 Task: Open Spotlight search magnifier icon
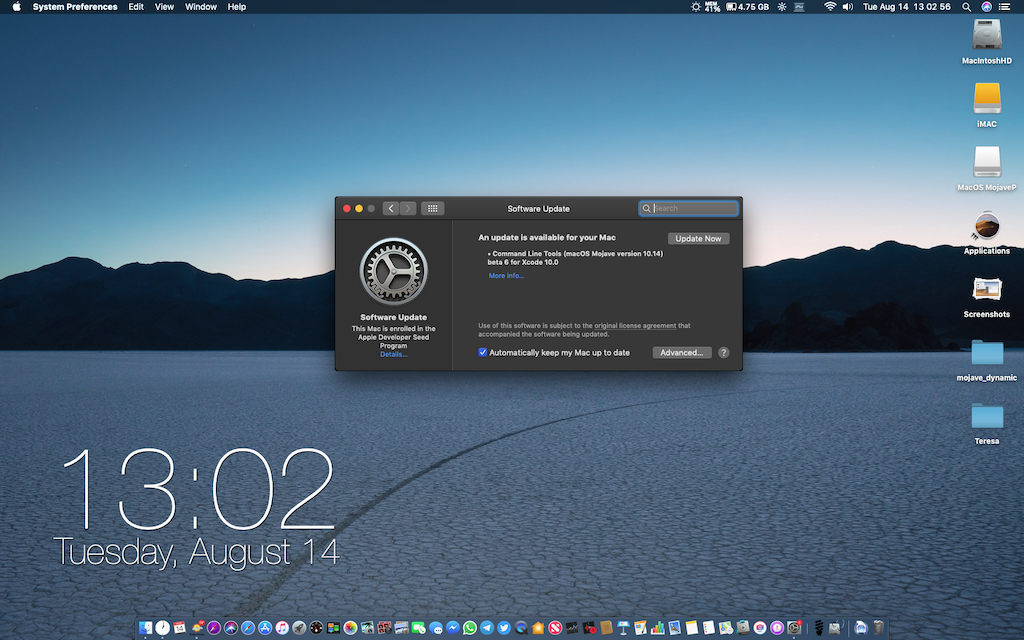967,7
